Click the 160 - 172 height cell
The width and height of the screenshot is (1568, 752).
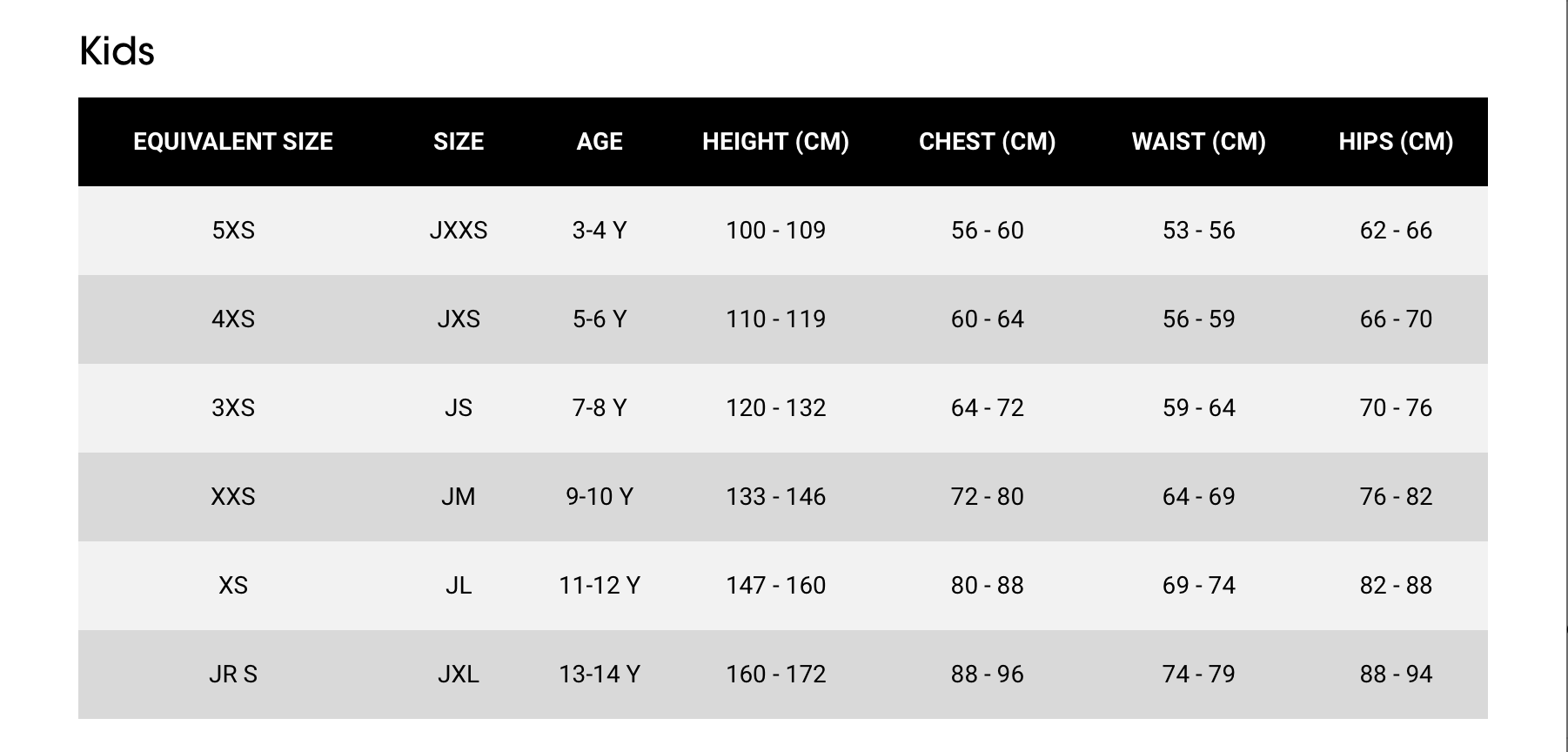pos(775,675)
